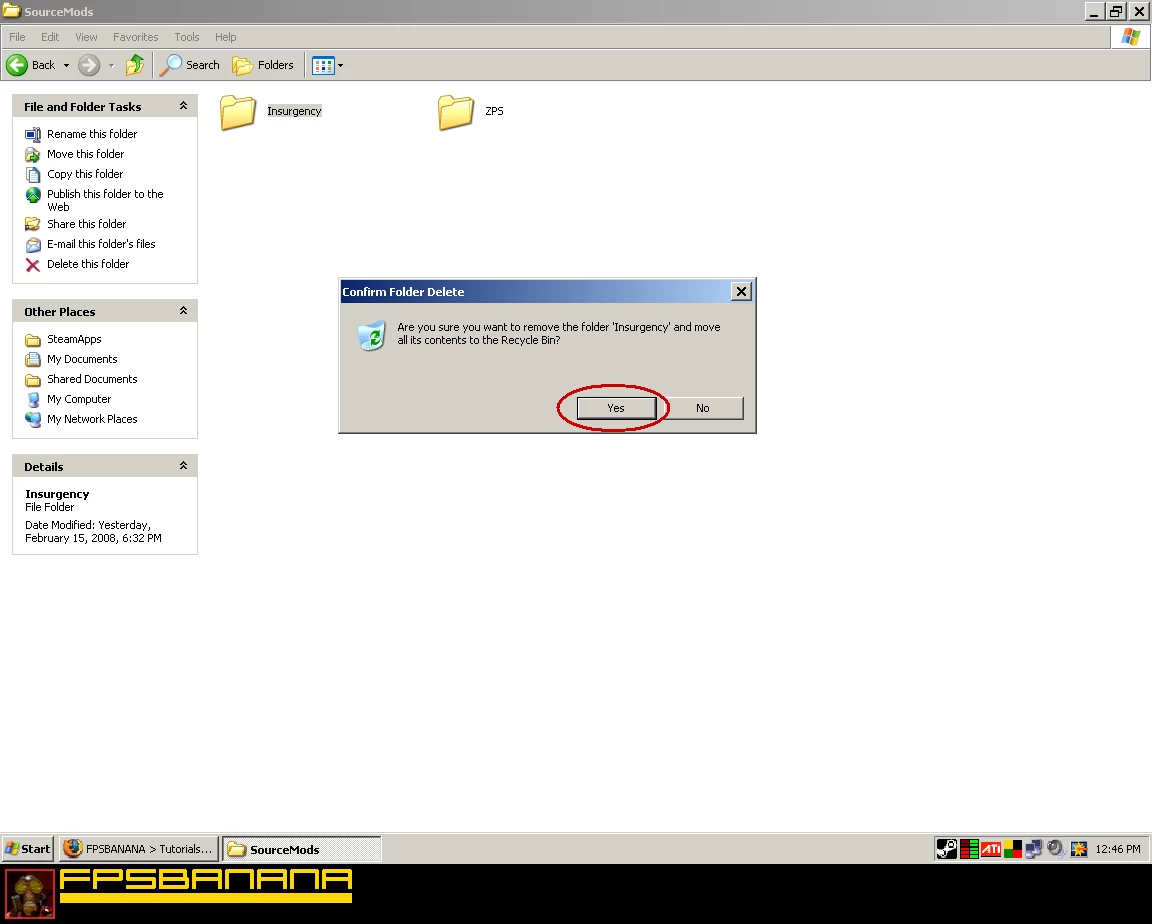Select the ZPS folder icon
1152x924 pixels.
pyautogui.click(x=456, y=112)
